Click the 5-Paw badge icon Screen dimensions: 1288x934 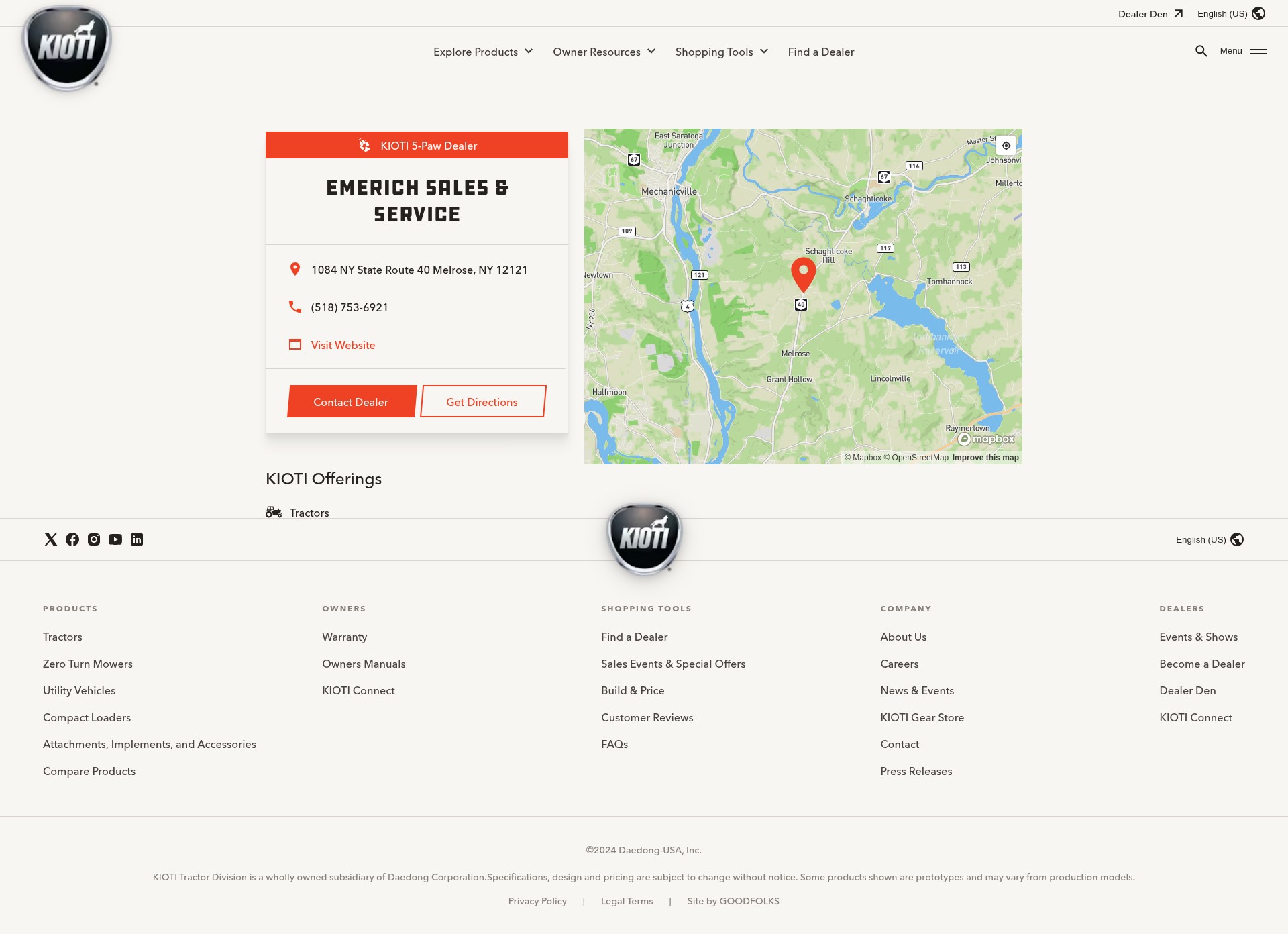pos(364,146)
